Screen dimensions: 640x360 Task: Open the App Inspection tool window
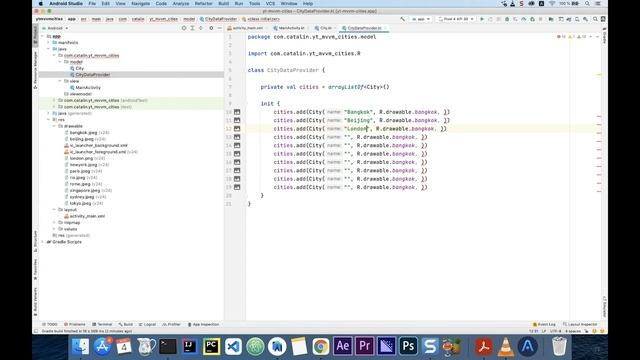tap(203, 324)
